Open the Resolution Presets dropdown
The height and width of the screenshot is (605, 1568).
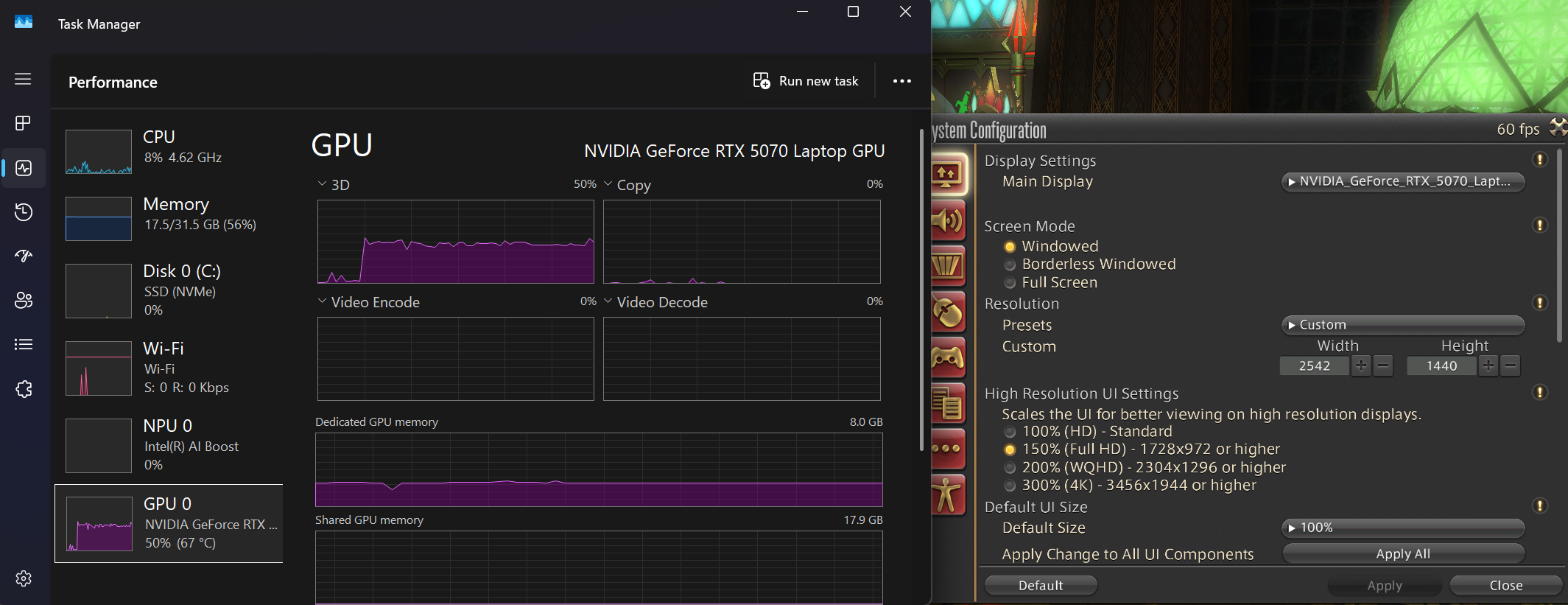[x=1403, y=325]
